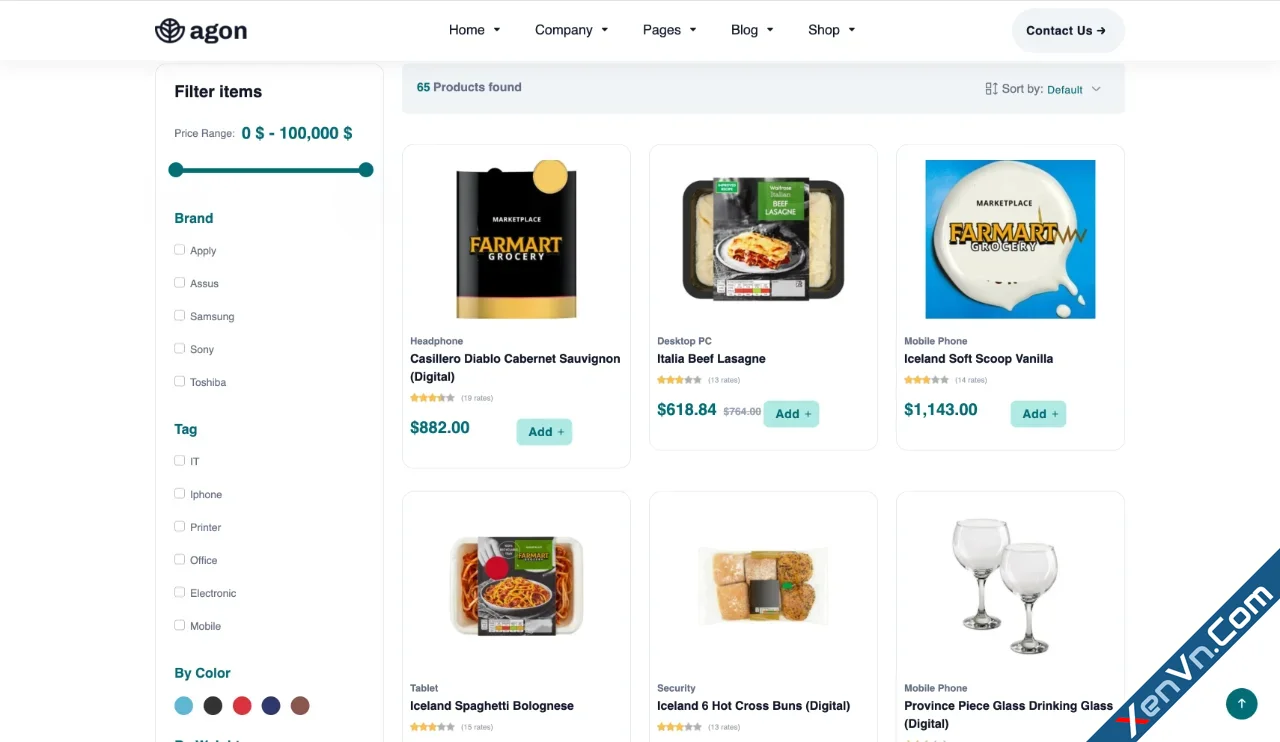Expand the Shop navigation dropdown

pyautogui.click(x=831, y=30)
